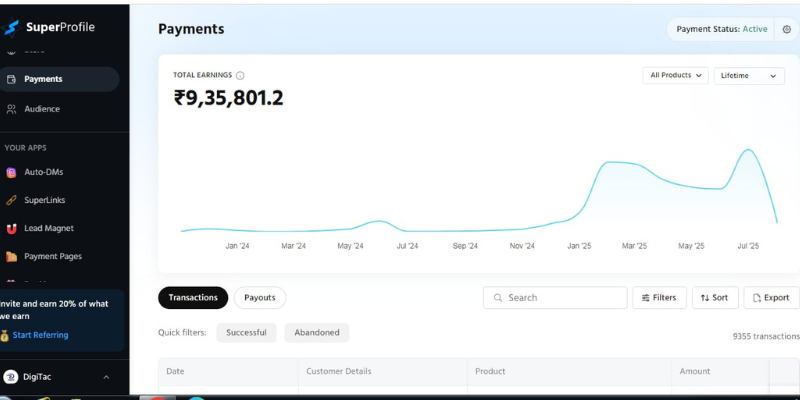Click the Total Earnings info icon
The height and width of the screenshot is (400, 800).
[x=240, y=75]
